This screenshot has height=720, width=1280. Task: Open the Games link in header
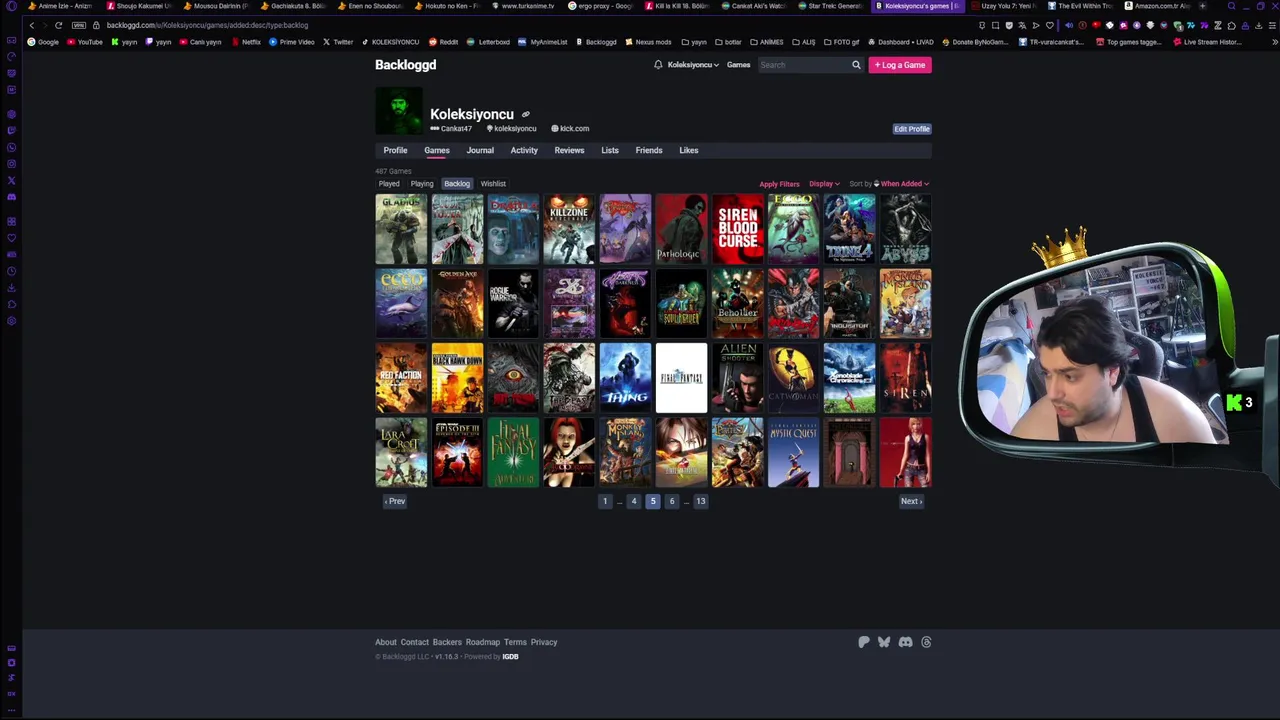(738, 65)
